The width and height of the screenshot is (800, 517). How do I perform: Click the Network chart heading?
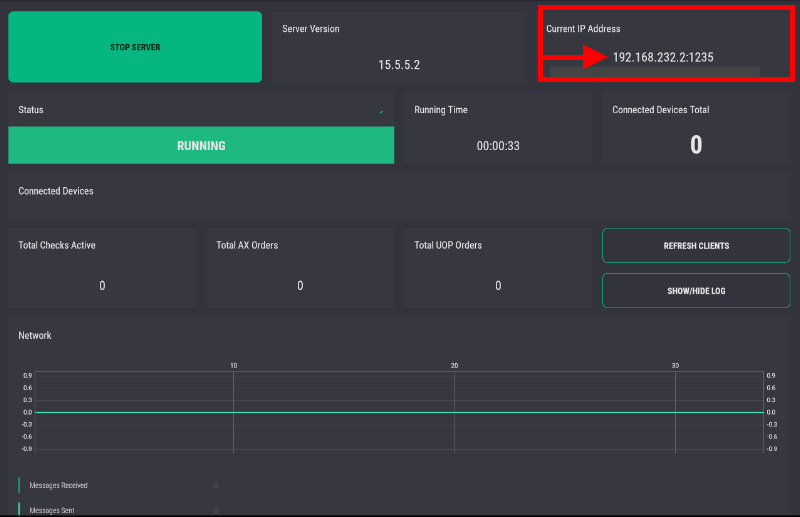tap(35, 336)
